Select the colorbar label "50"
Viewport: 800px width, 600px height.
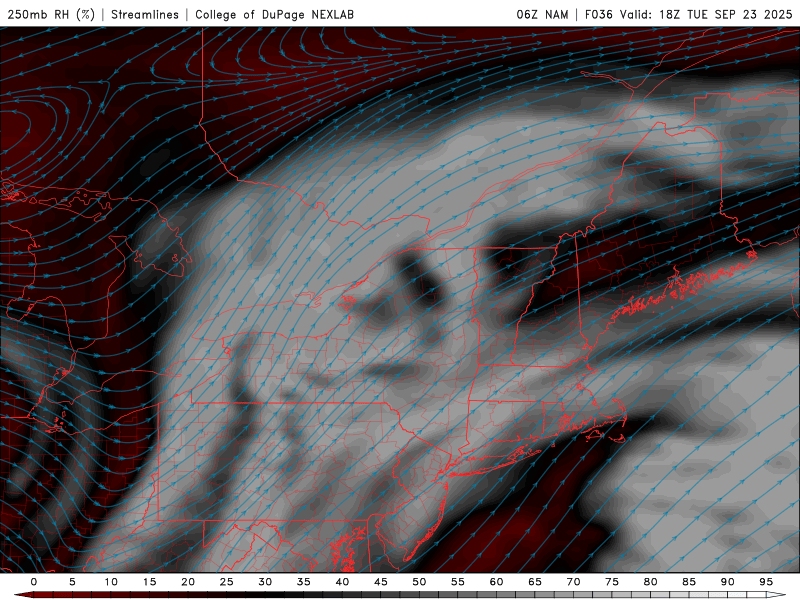pyautogui.click(x=419, y=582)
